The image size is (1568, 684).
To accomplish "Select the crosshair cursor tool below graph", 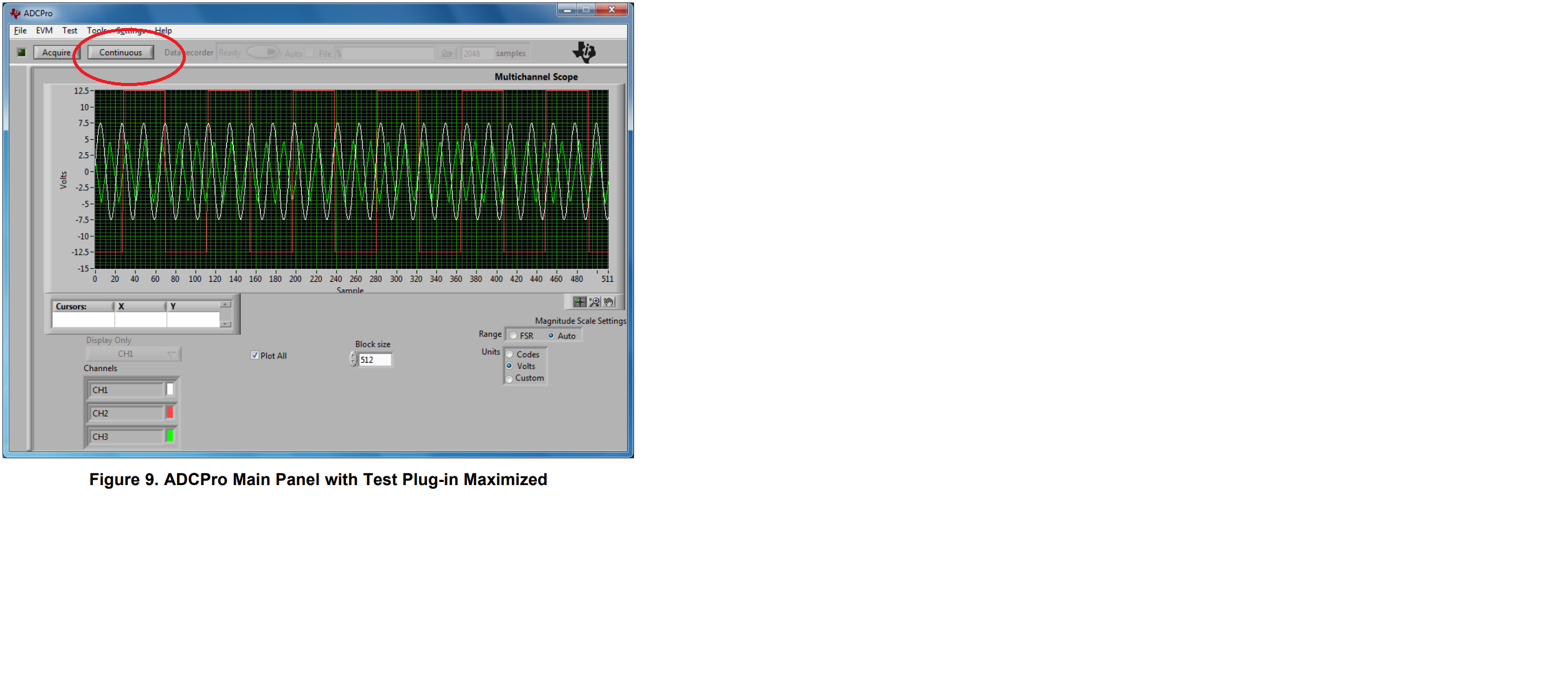I will pyautogui.click(x=579, y=302).
